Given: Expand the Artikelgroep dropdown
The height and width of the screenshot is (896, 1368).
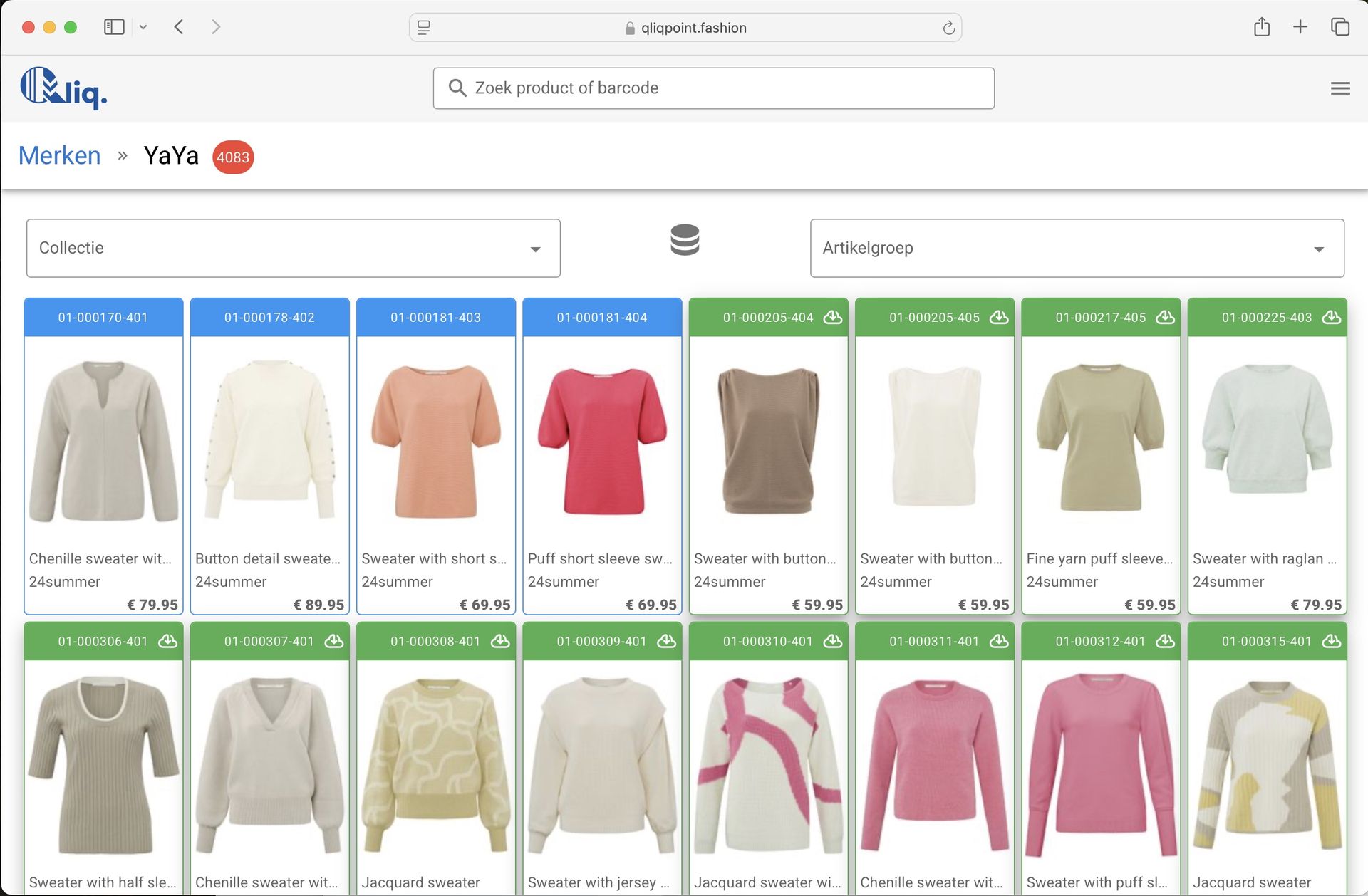Looking at the screenshot, I should [1077, 248].
